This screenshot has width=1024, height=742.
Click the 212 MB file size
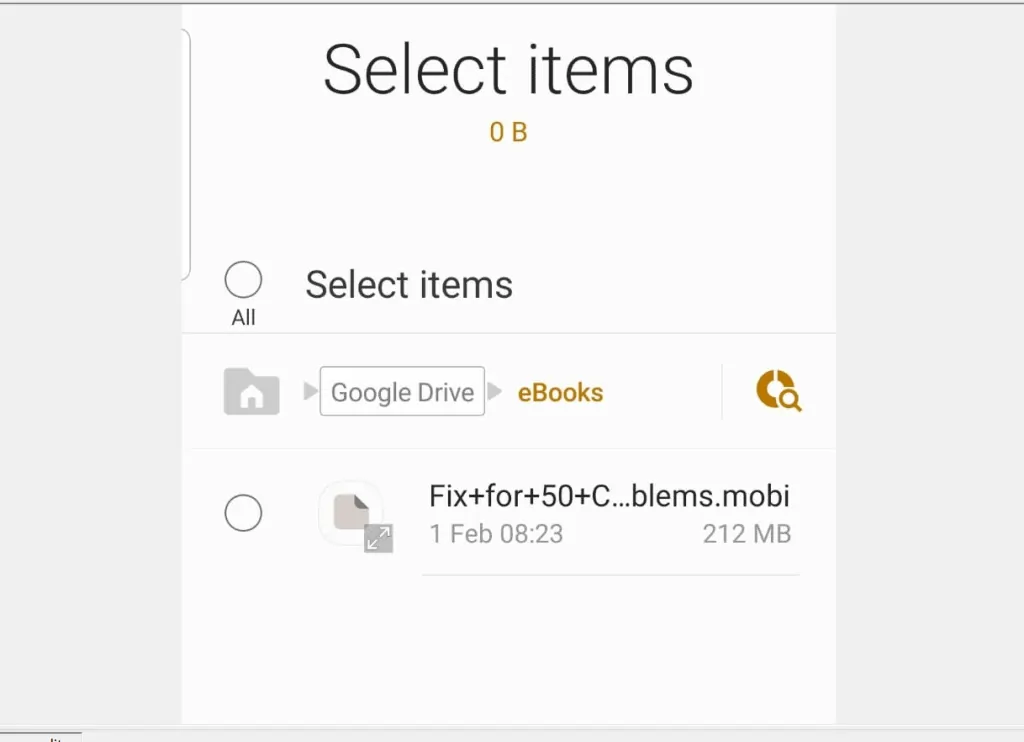(x=746, y=534)
